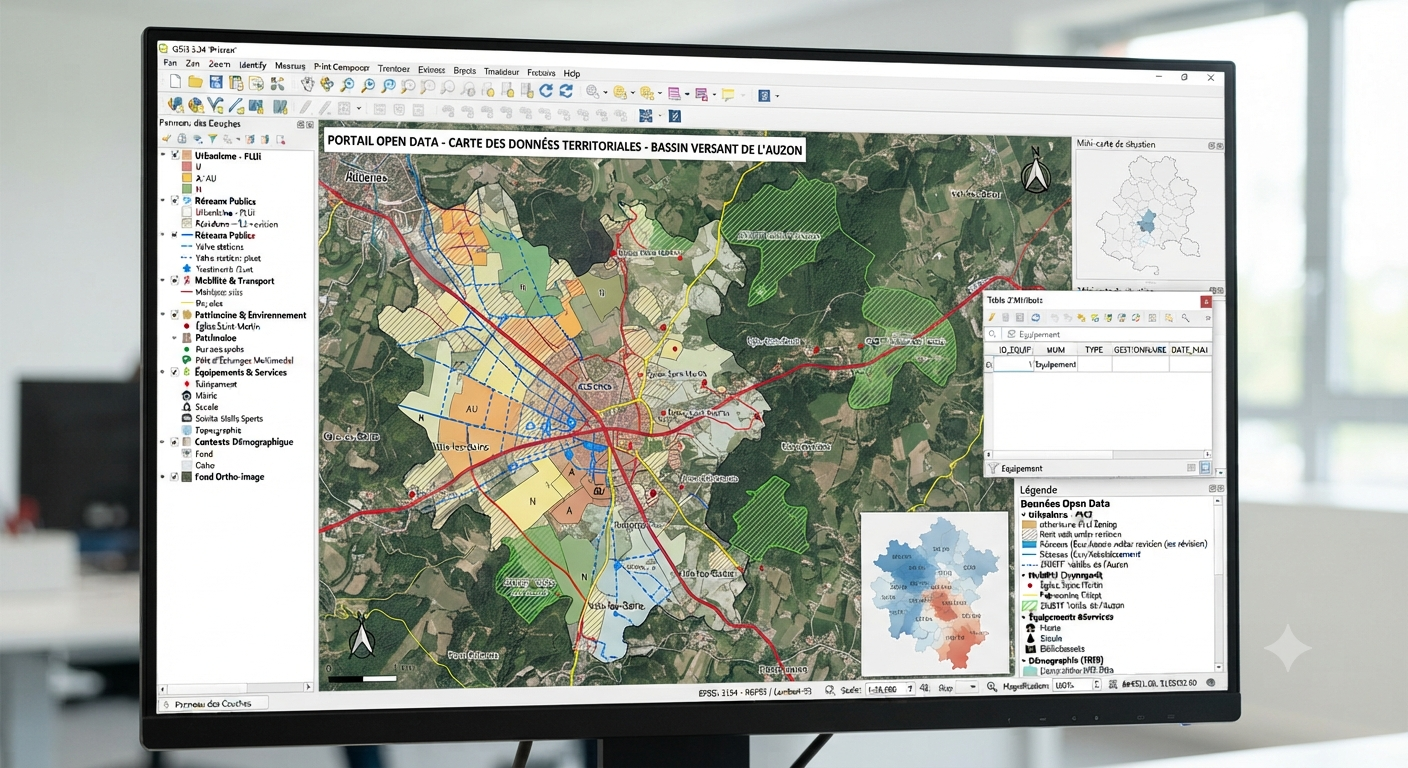The height and width of the screenshot is (768, 1408).
Task: Create a new project with the blank page icon
Action: [x=176, y=81]
